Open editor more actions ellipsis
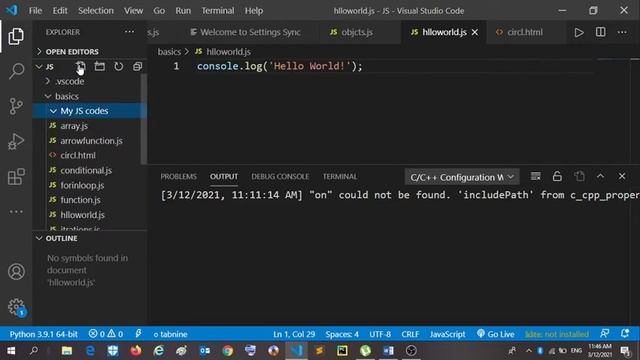This screenshot has width=640, height=360. click(622, 32)
